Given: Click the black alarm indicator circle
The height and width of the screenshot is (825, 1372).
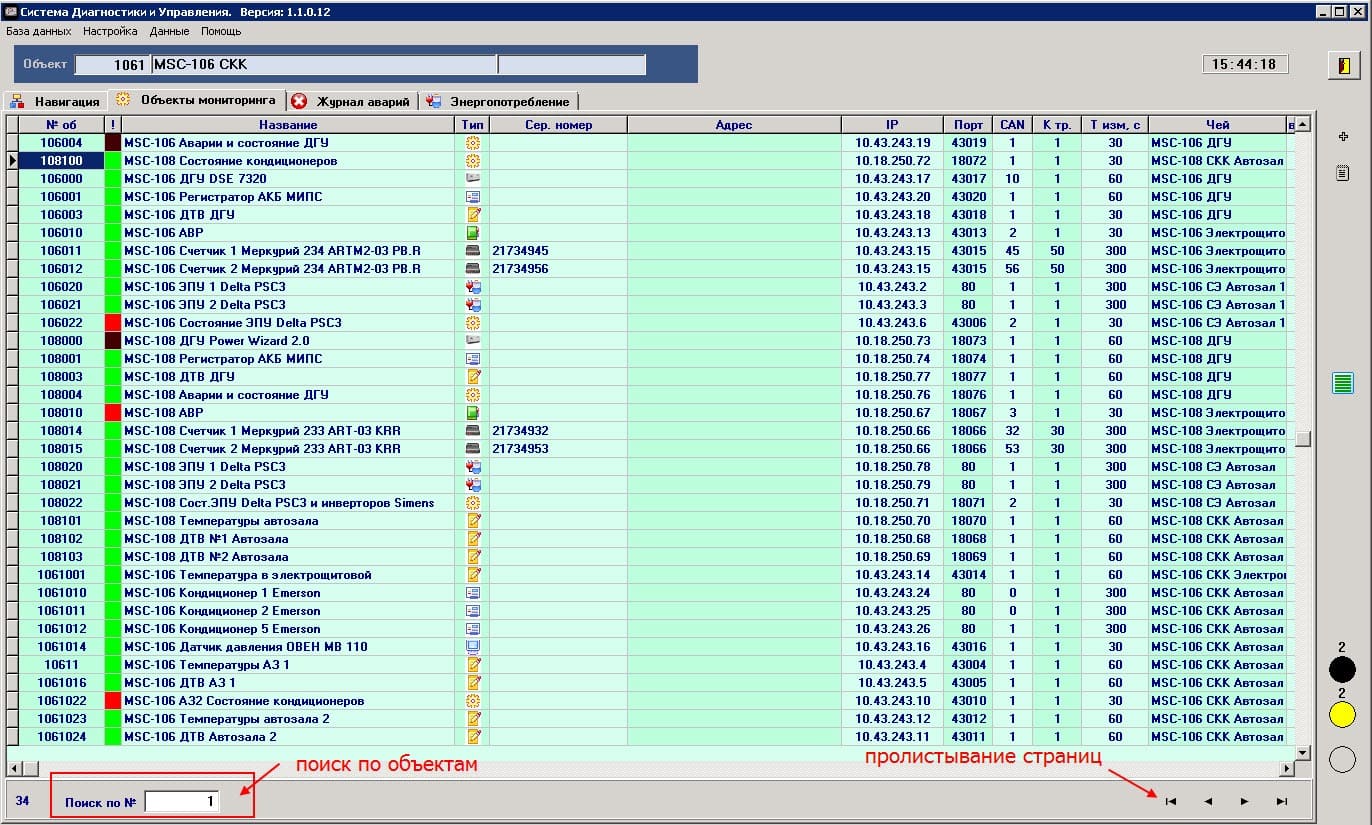Looking at the screenshot, I should click(x=1342, y=669).
